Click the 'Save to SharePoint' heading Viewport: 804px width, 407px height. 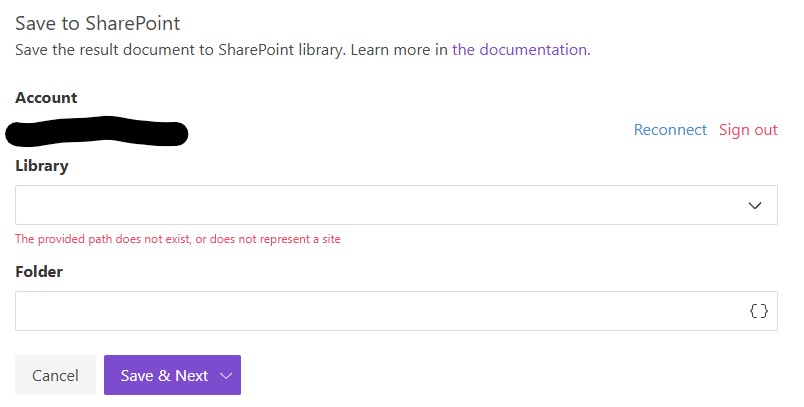(x=97, y=23)
